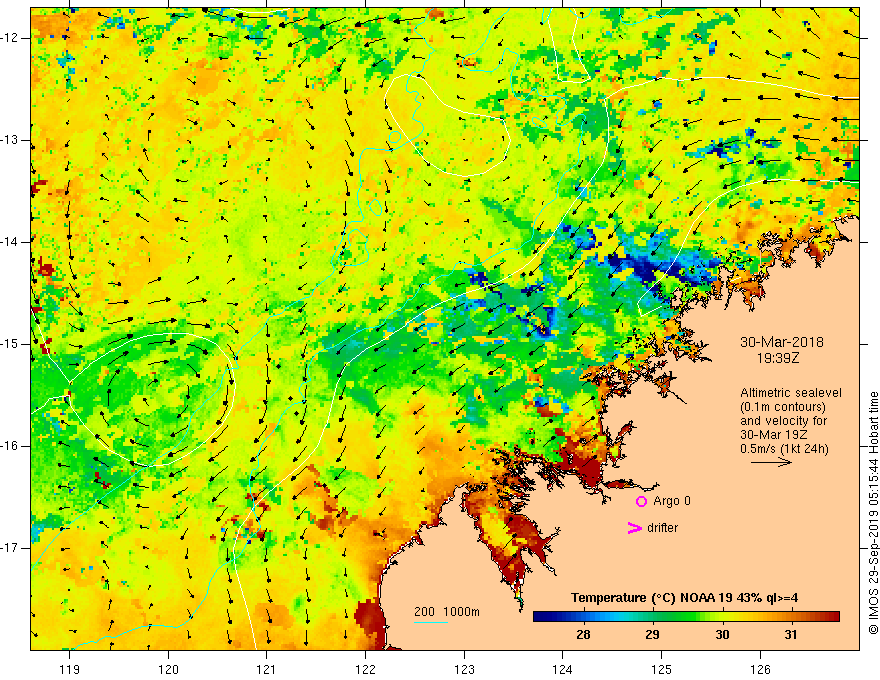Screen dimensions: 880x680
Task: Click the cyan 200 1000m depth line sample
Action: point(430,622)
